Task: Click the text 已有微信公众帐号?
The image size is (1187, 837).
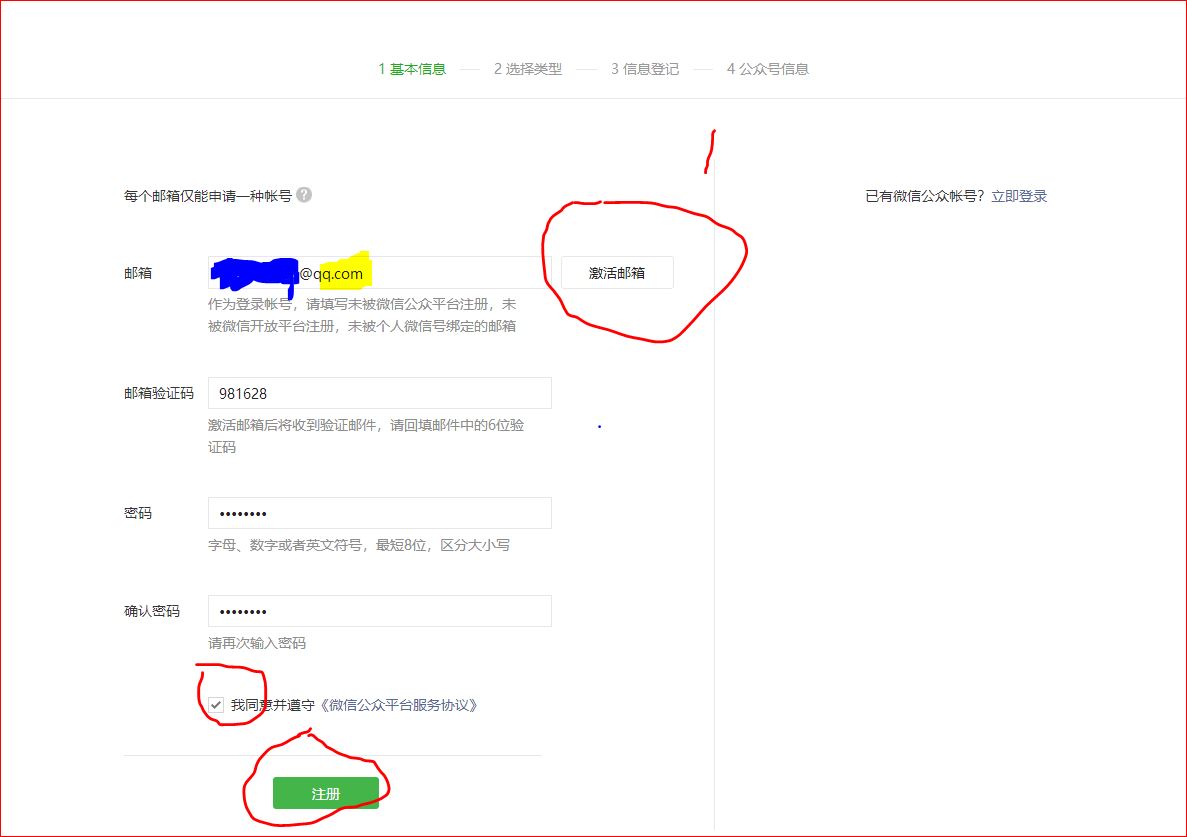Action: pos(924,196)
